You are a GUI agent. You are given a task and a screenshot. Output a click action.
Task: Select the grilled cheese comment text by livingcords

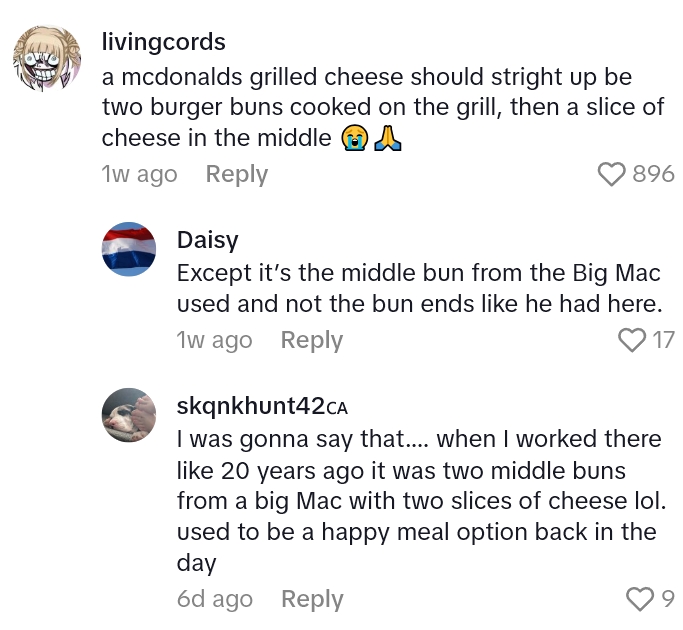[x=380, y=107]
